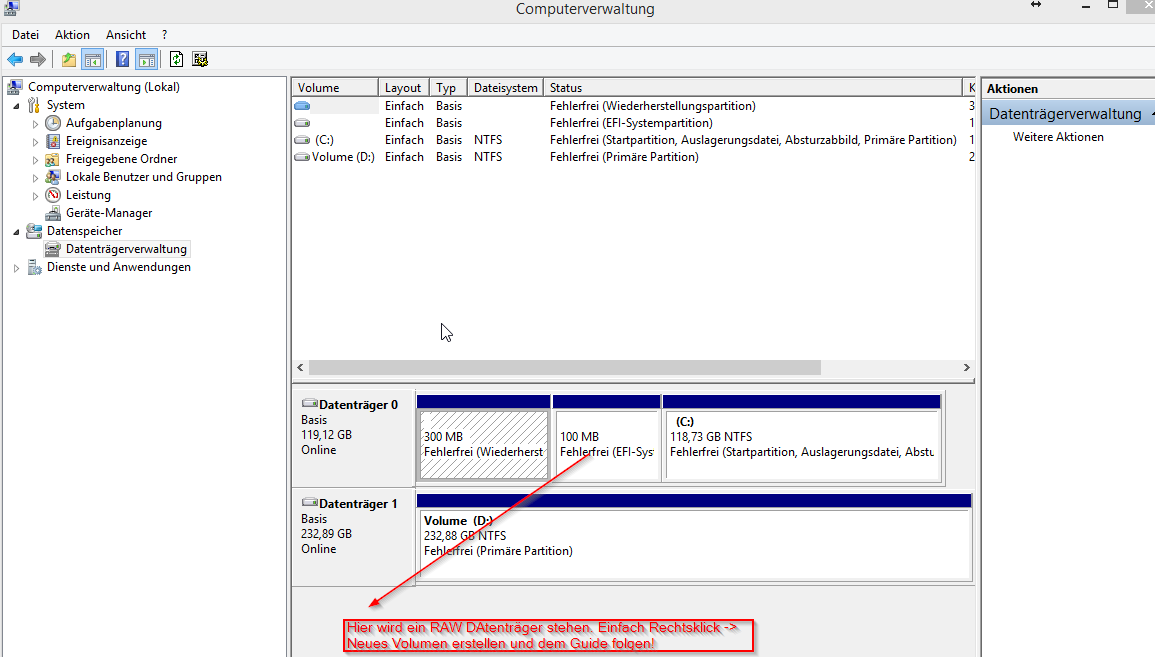Click the Datenspeicher icon
The width and height of the screenshot is (1155, 657).
point(34,231)
